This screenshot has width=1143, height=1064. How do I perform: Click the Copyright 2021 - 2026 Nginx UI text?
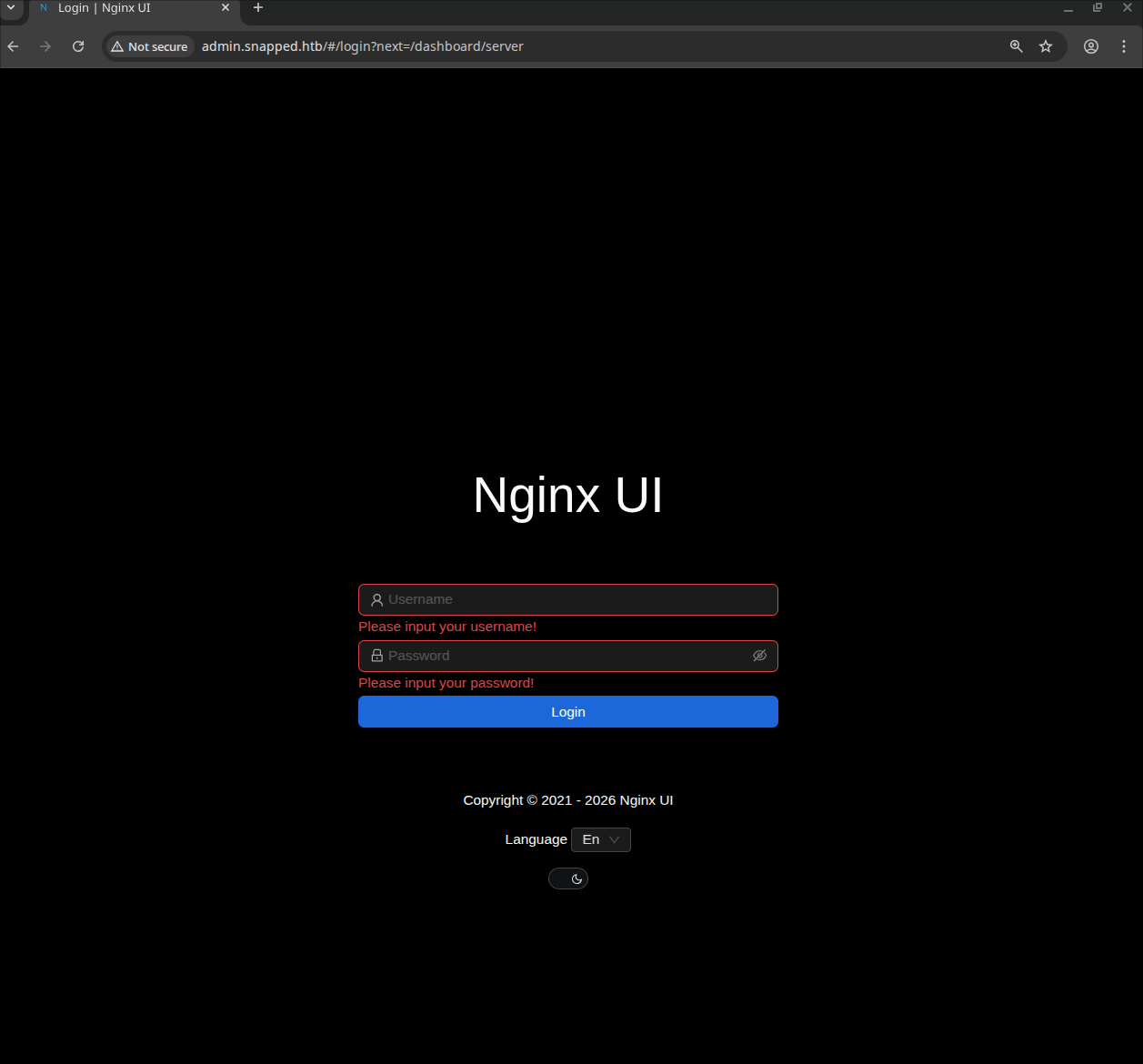[568, 800]
